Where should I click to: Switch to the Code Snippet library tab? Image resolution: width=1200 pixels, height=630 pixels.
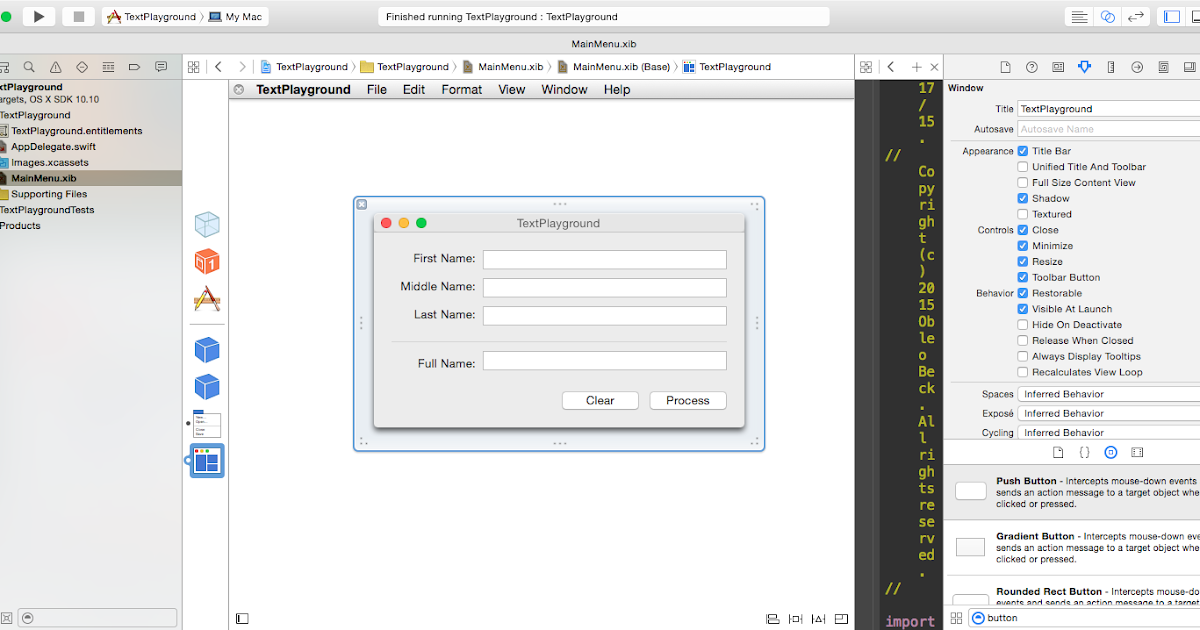(1084, 452)
